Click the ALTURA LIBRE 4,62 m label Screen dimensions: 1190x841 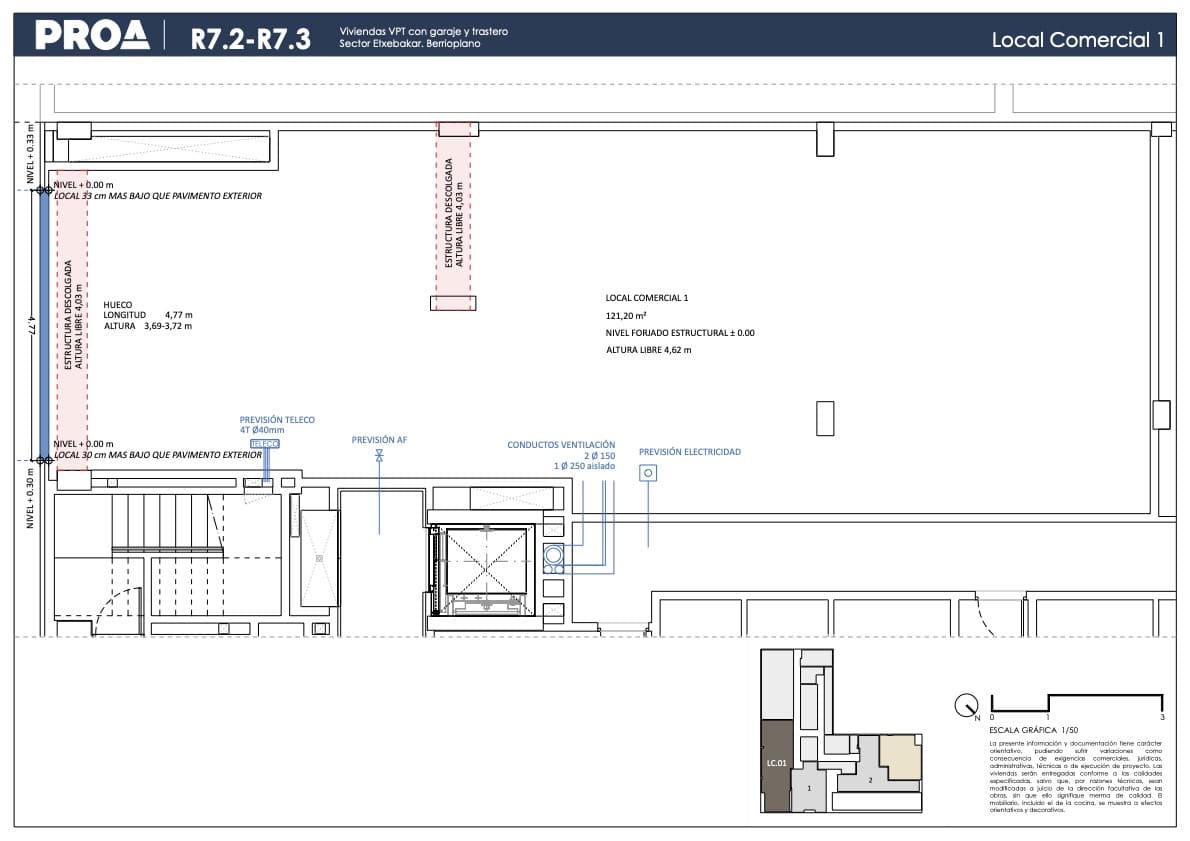coord(648,350)
